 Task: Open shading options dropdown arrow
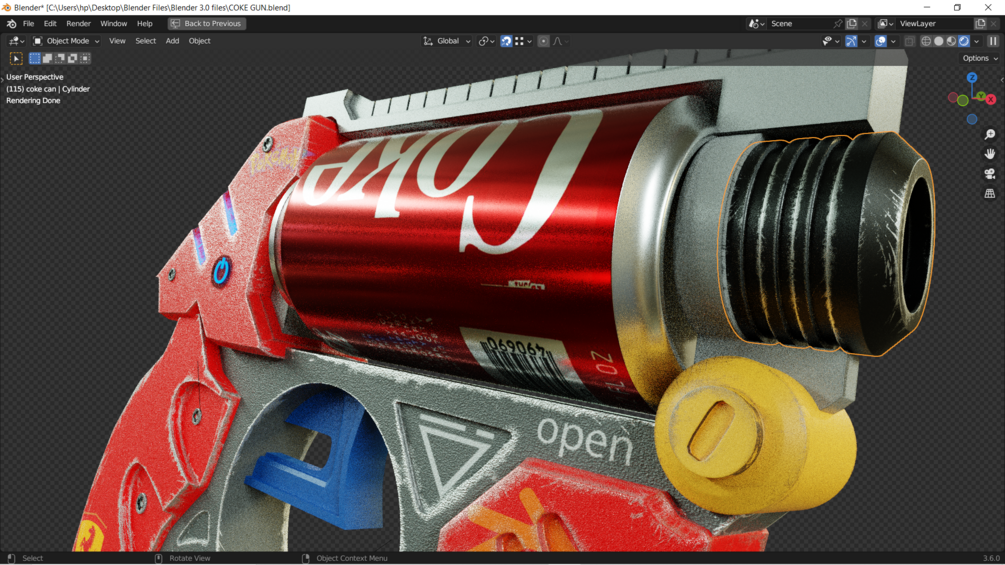977,41
